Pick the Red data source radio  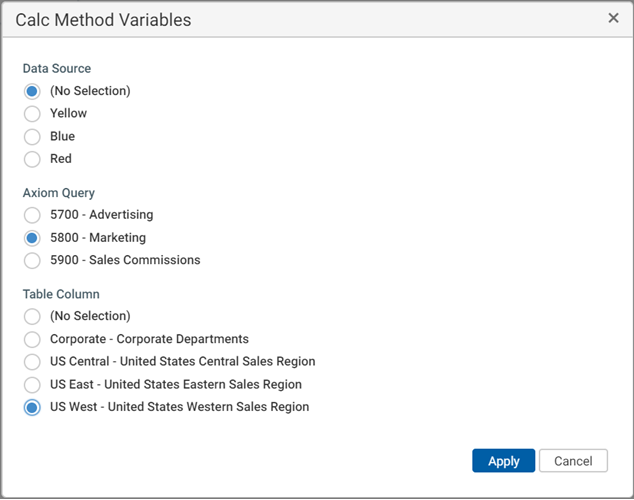pyautogui.click(x=32, y=159)
